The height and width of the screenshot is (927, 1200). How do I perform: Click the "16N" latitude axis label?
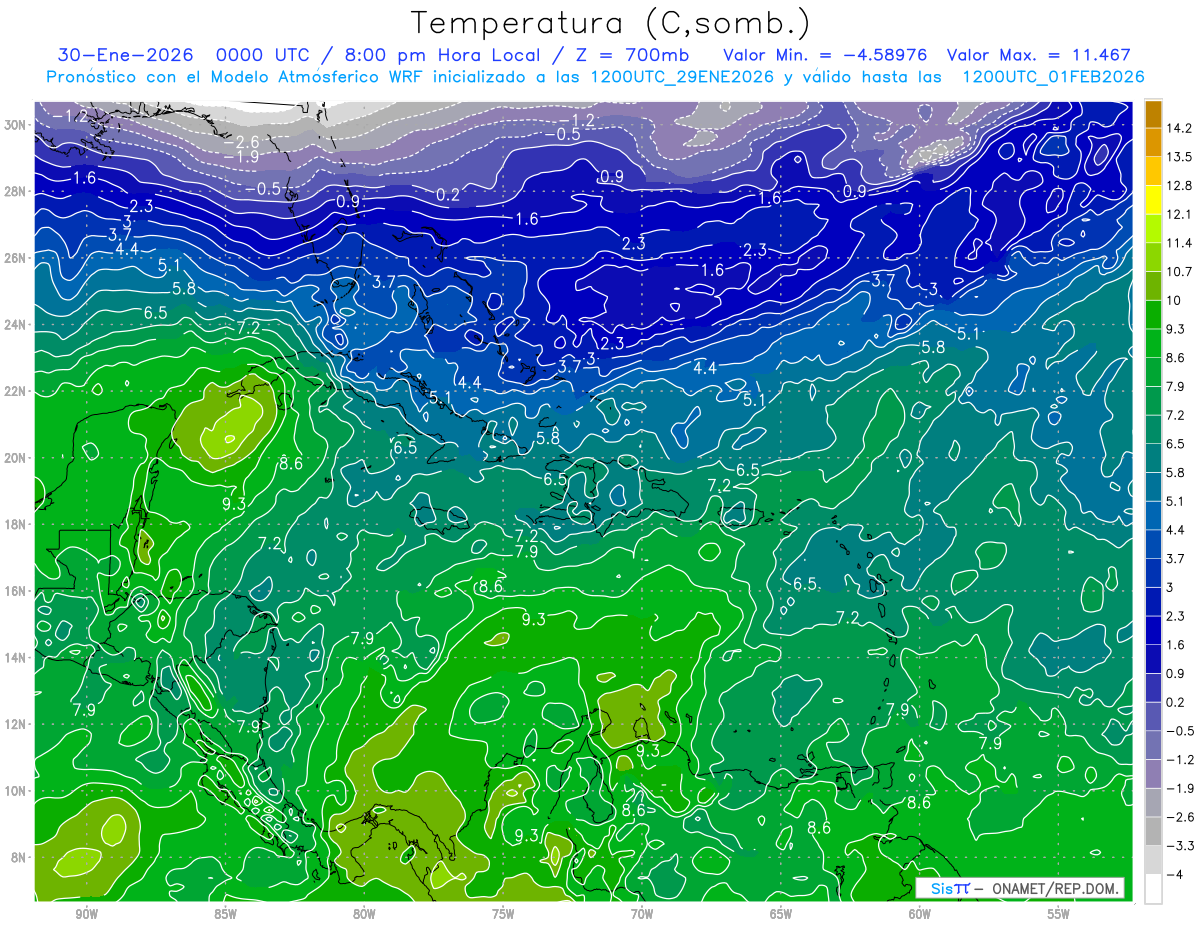click(x=17, y=591)
